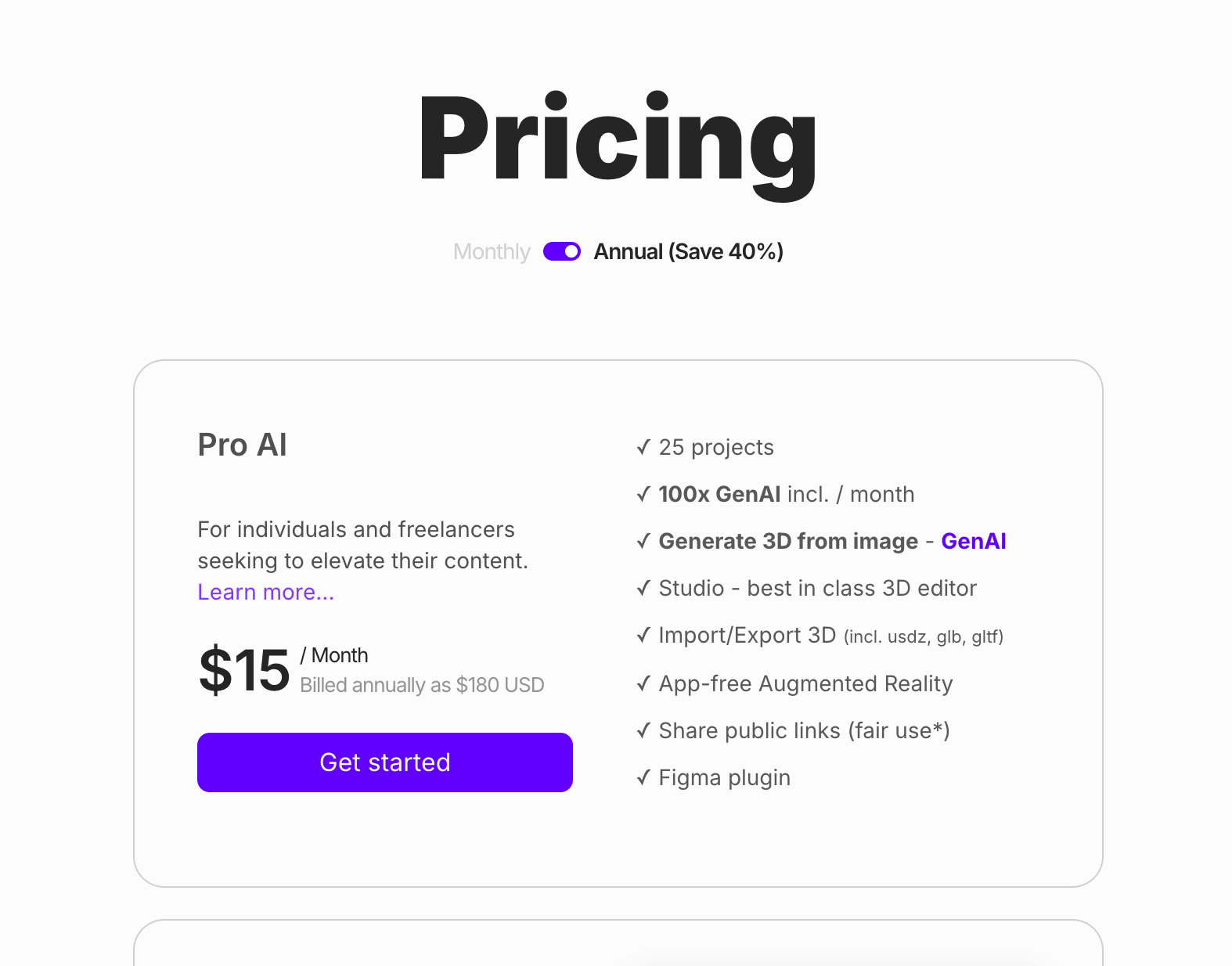Click the Billed annually as $180 USD text

(422, 686)
